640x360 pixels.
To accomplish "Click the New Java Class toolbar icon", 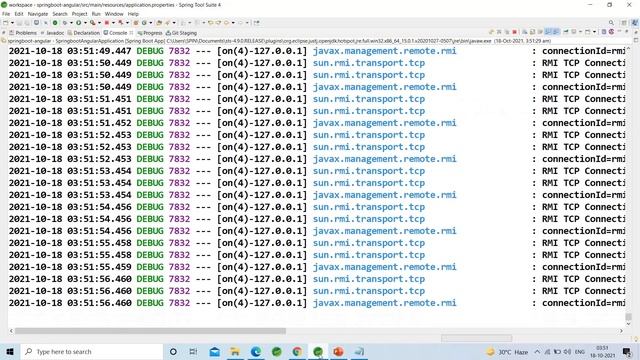I will (144, 23).
